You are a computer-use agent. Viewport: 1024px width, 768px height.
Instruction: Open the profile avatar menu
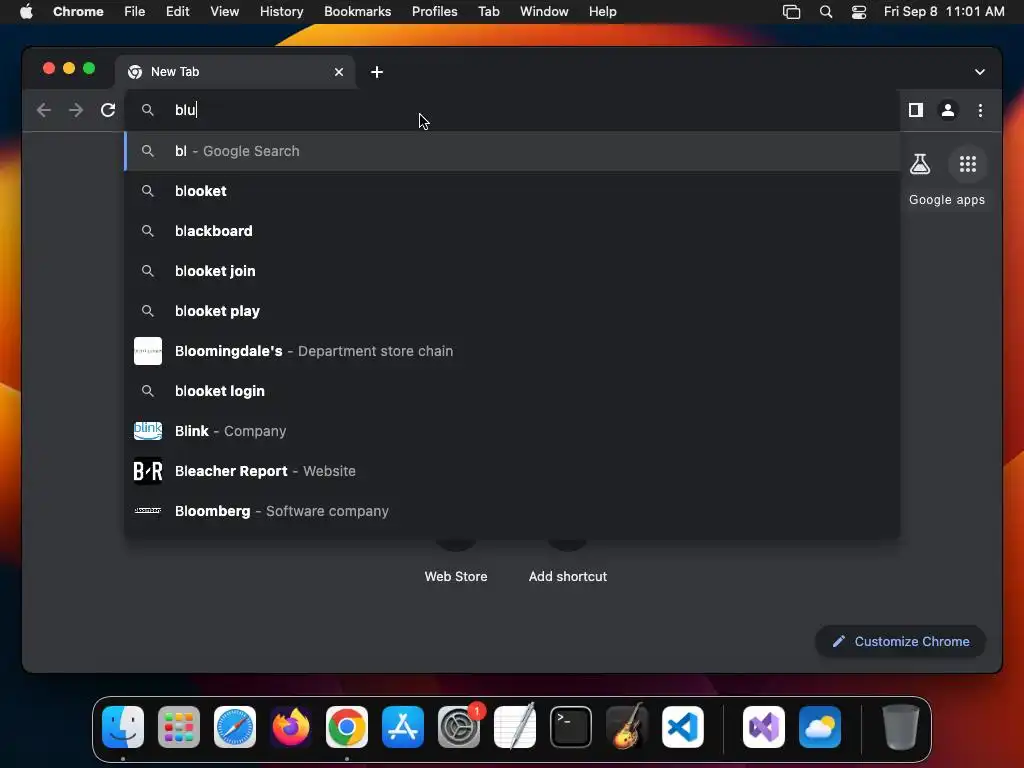tap(948, 110)
